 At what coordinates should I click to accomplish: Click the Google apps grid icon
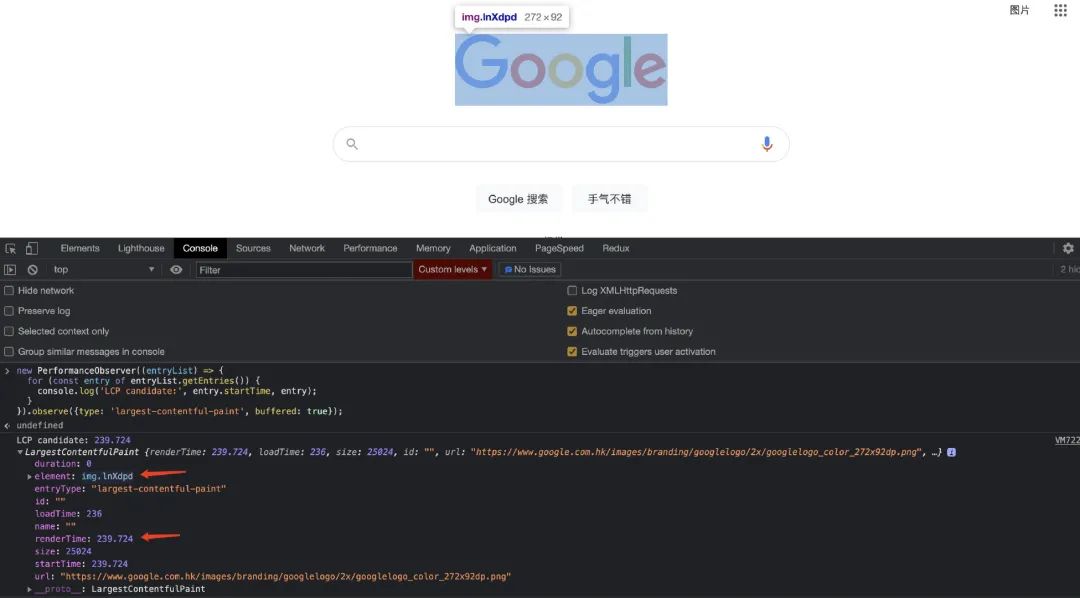tap(1060, 10)
